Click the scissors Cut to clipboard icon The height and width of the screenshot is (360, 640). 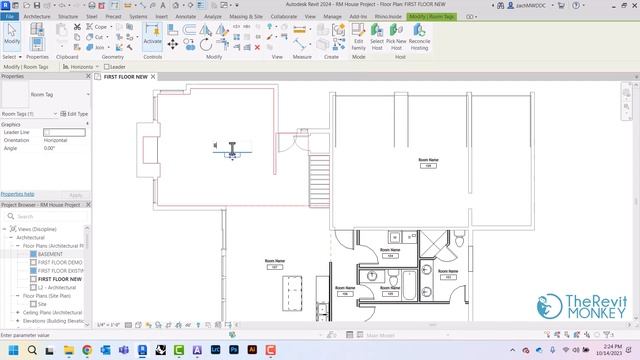click(x=77, y=27)
